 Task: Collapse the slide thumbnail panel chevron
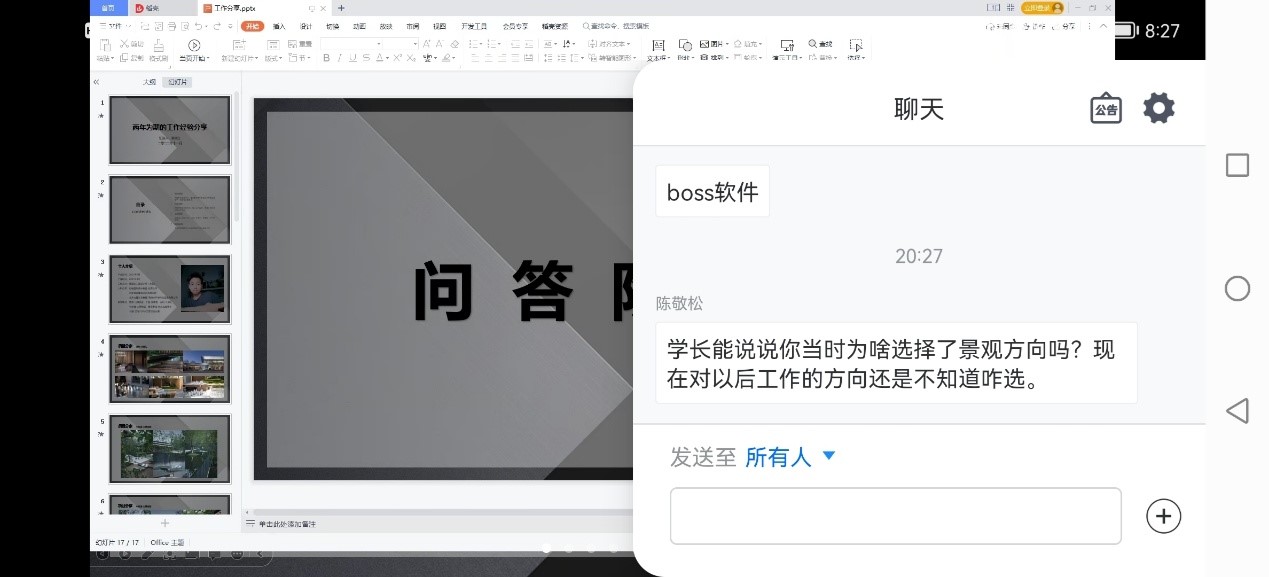point(96,82)
